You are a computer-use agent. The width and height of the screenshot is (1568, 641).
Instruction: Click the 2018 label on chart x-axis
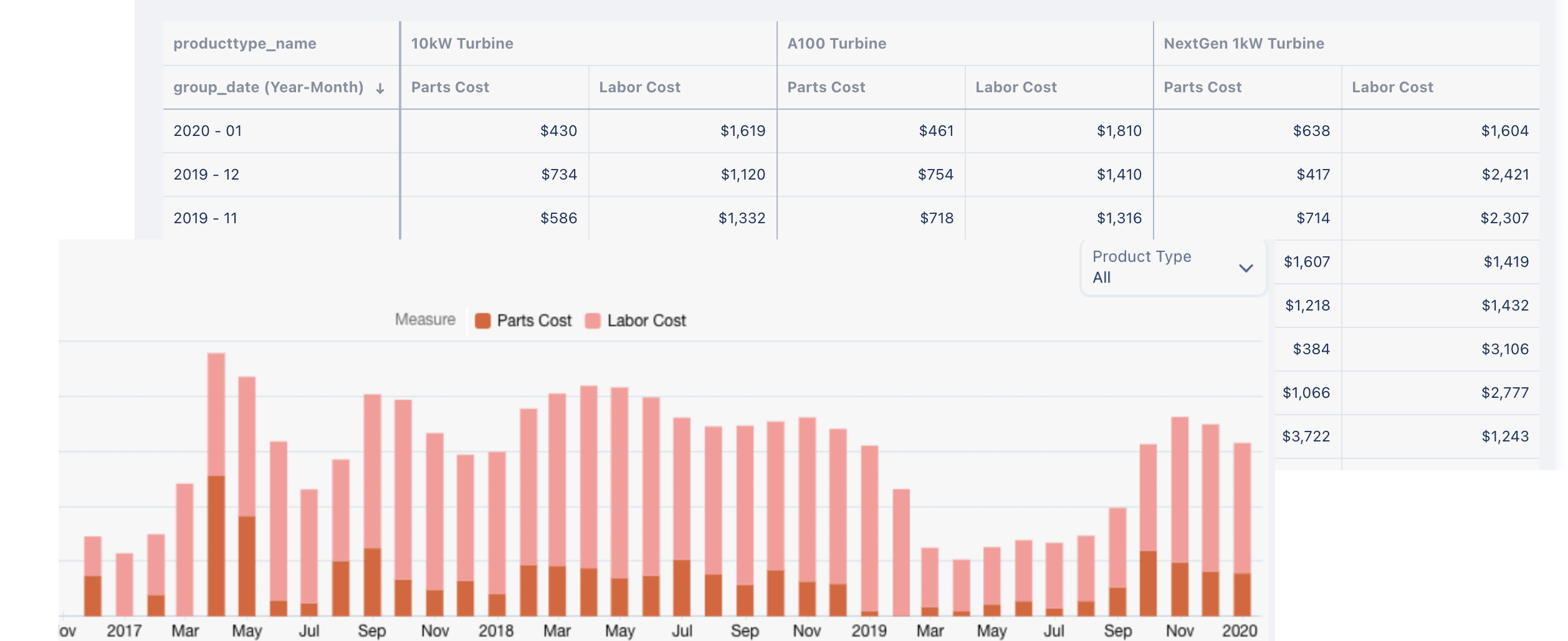[x=495, y=630]
